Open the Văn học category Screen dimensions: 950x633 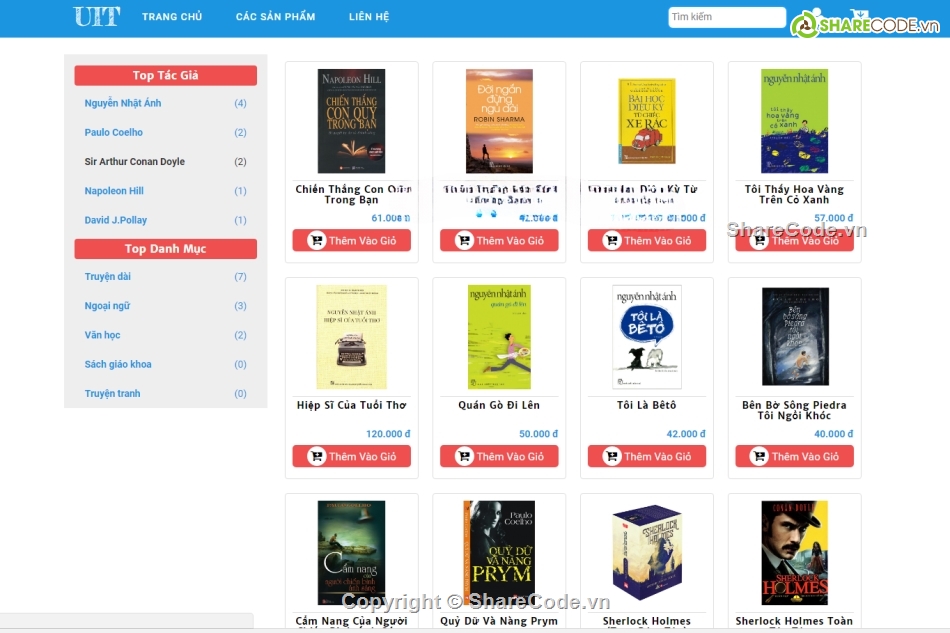(x=102, y=335)
